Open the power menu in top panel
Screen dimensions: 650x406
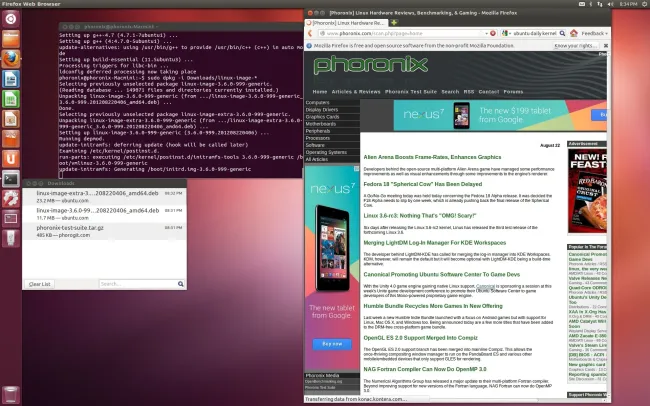(x=645, y=4)
